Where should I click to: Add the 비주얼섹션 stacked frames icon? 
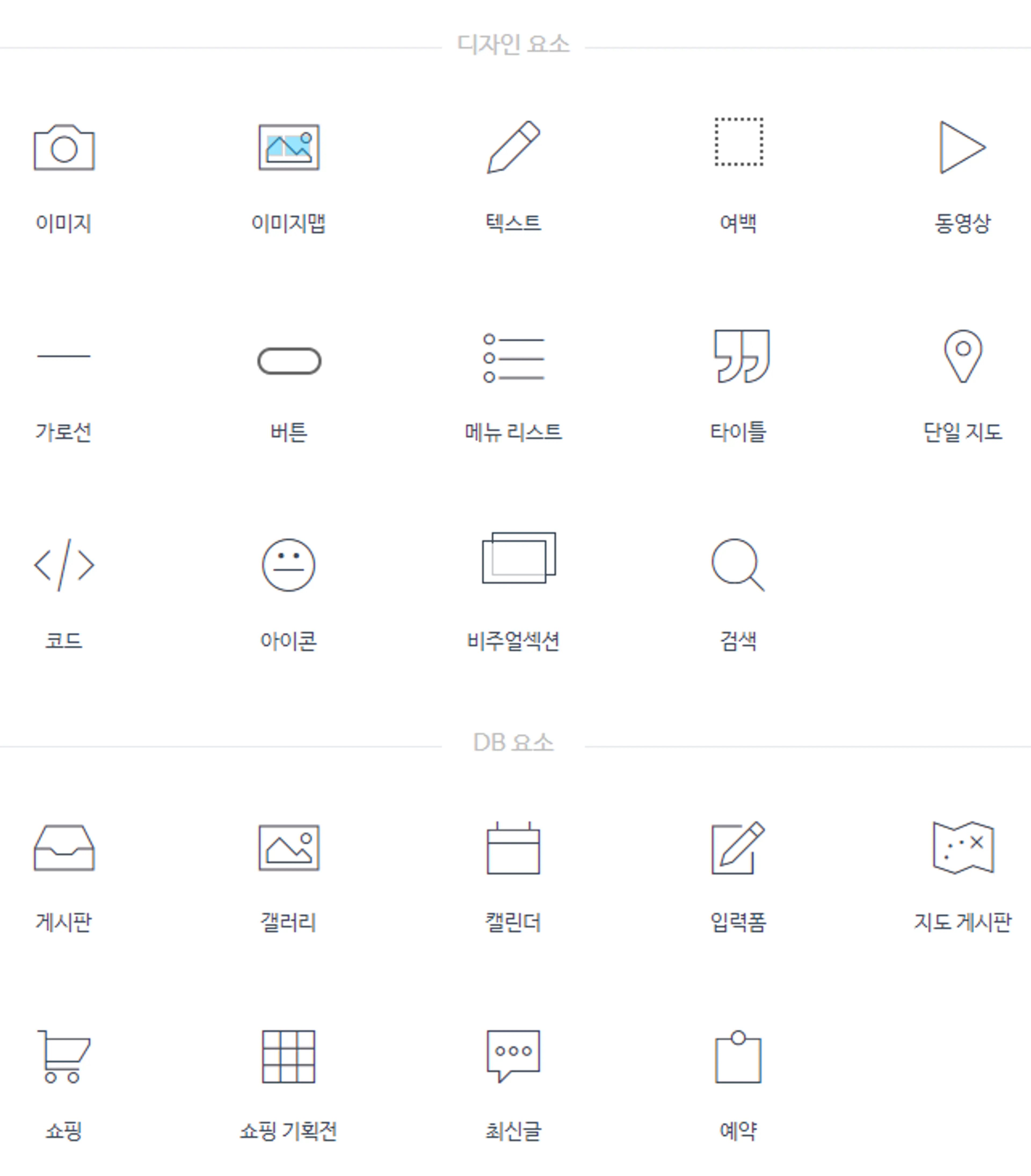pyautogui.click(x=519, y=558)
